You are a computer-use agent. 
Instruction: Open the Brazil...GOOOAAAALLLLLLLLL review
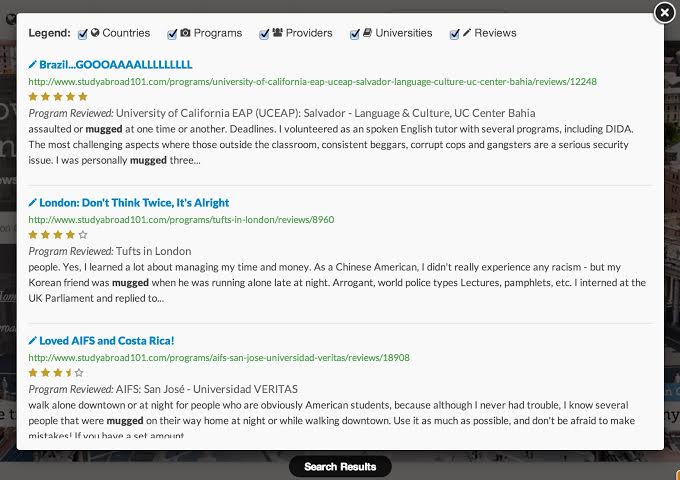click(x=116, y=65)
